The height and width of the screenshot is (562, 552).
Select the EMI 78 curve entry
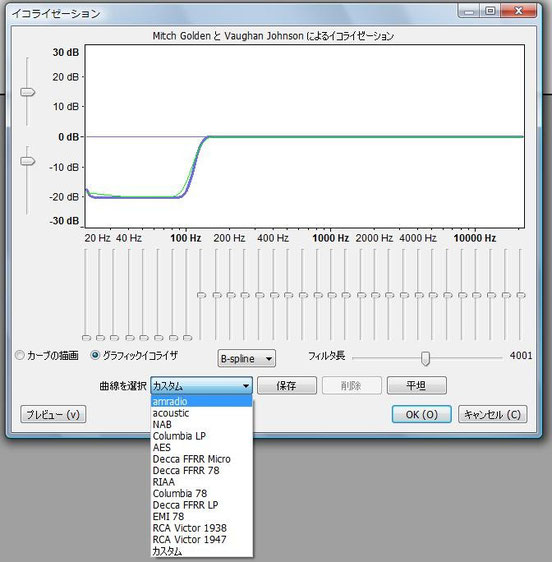(x=201, y=516)
